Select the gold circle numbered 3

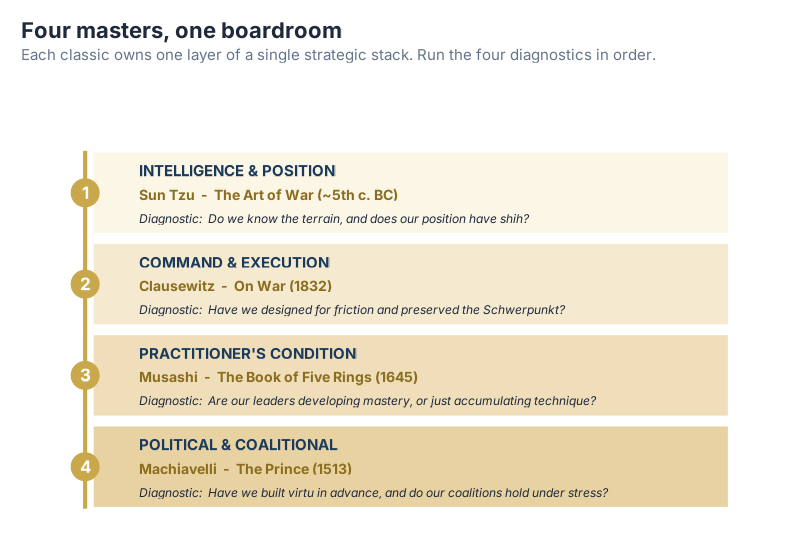(85, 375)
